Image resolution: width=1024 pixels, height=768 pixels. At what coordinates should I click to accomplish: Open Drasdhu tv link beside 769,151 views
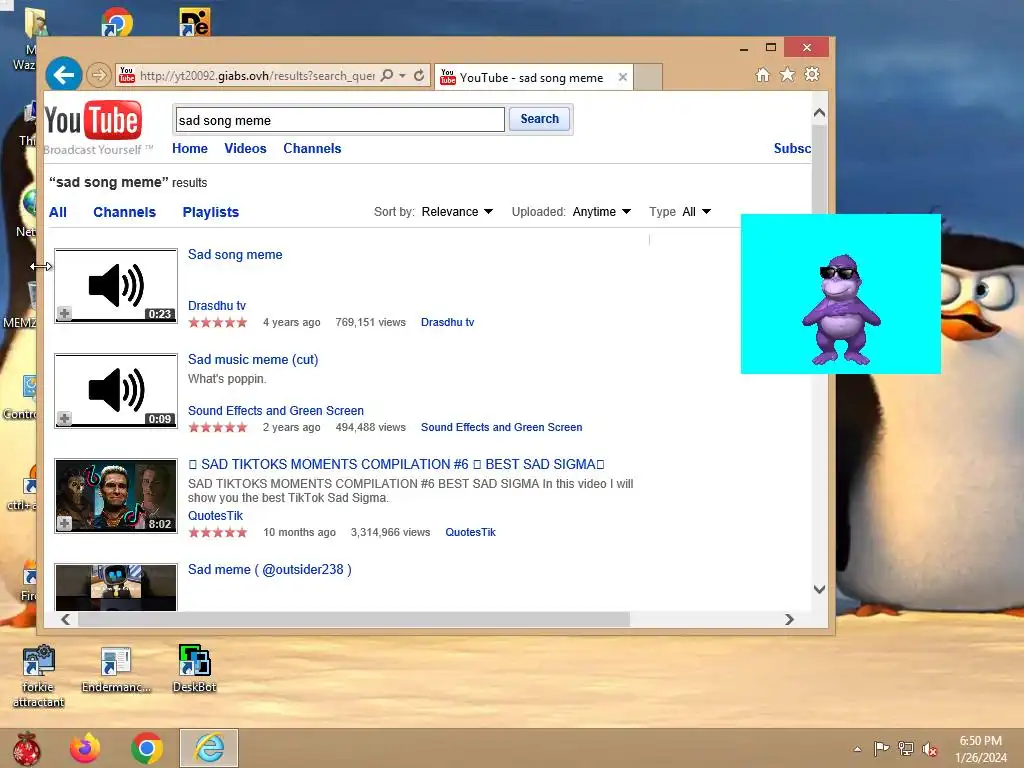click(x=447, y=323)
